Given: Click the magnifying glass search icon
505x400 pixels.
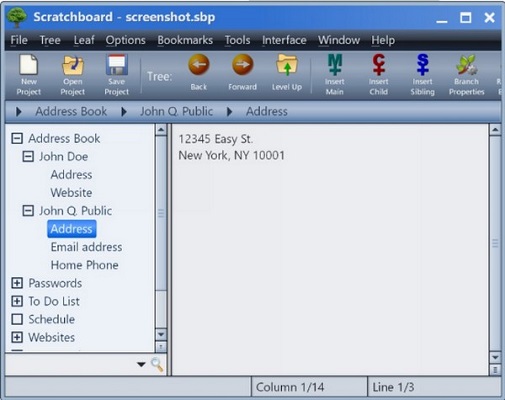Looking at the screenshot, I should 157,364.
